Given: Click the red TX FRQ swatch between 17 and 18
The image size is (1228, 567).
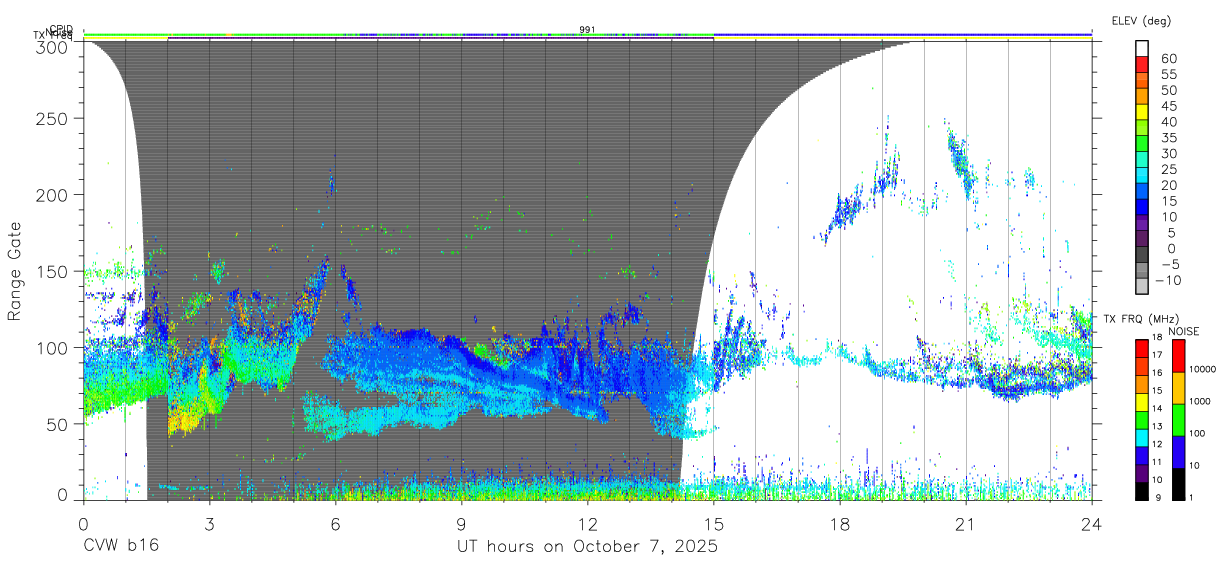Looking at the screenshot, I should (1143, 347).
